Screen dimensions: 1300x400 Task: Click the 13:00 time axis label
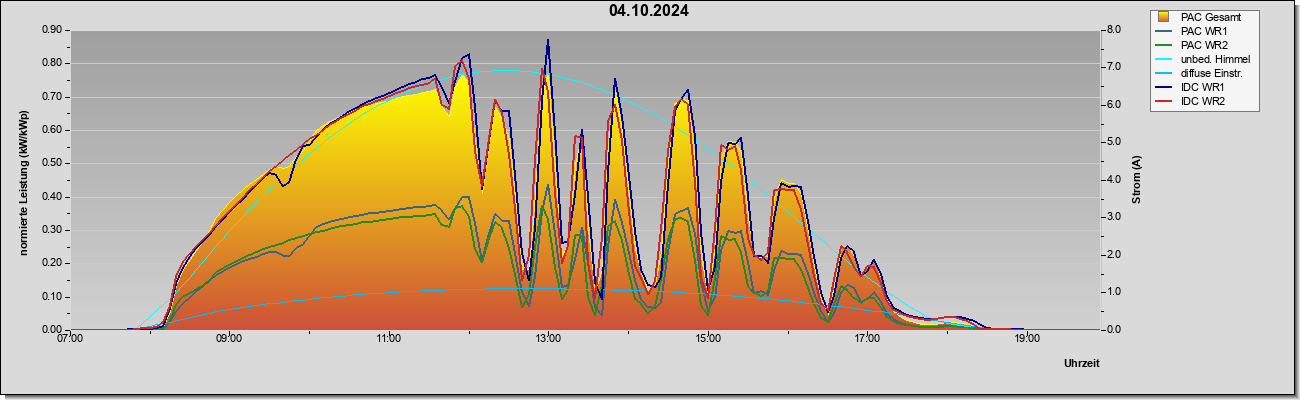(548, 339)
